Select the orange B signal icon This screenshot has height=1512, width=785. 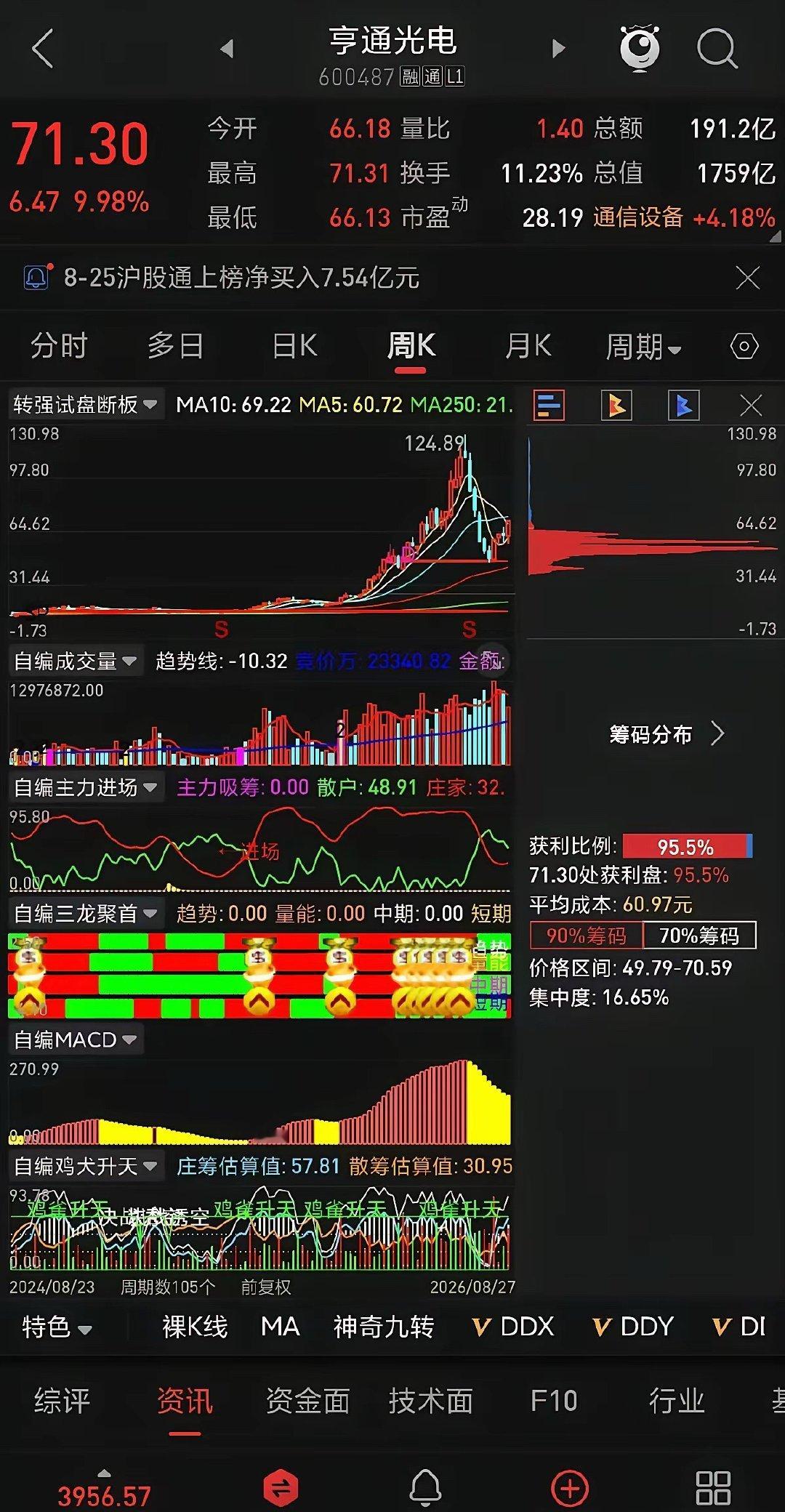(616, 405)
